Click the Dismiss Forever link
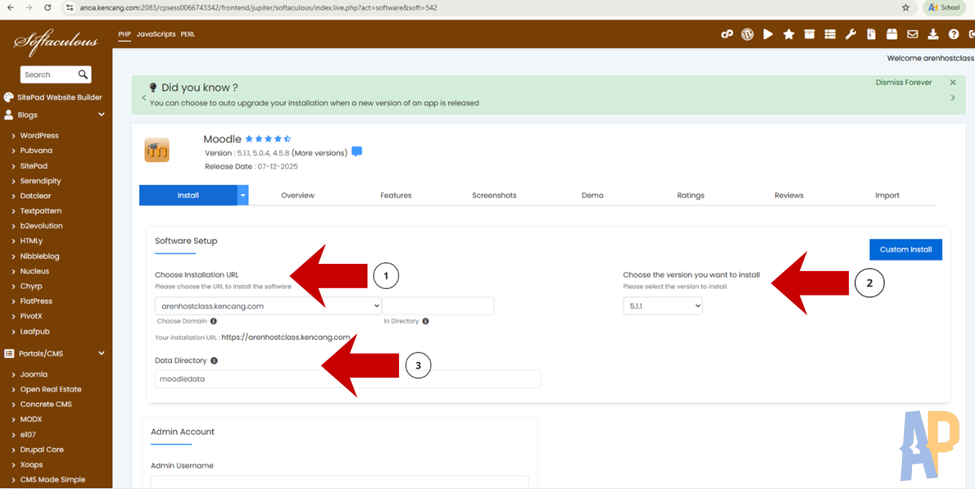Screen dimensions: 975x489 tap(903, 83)
